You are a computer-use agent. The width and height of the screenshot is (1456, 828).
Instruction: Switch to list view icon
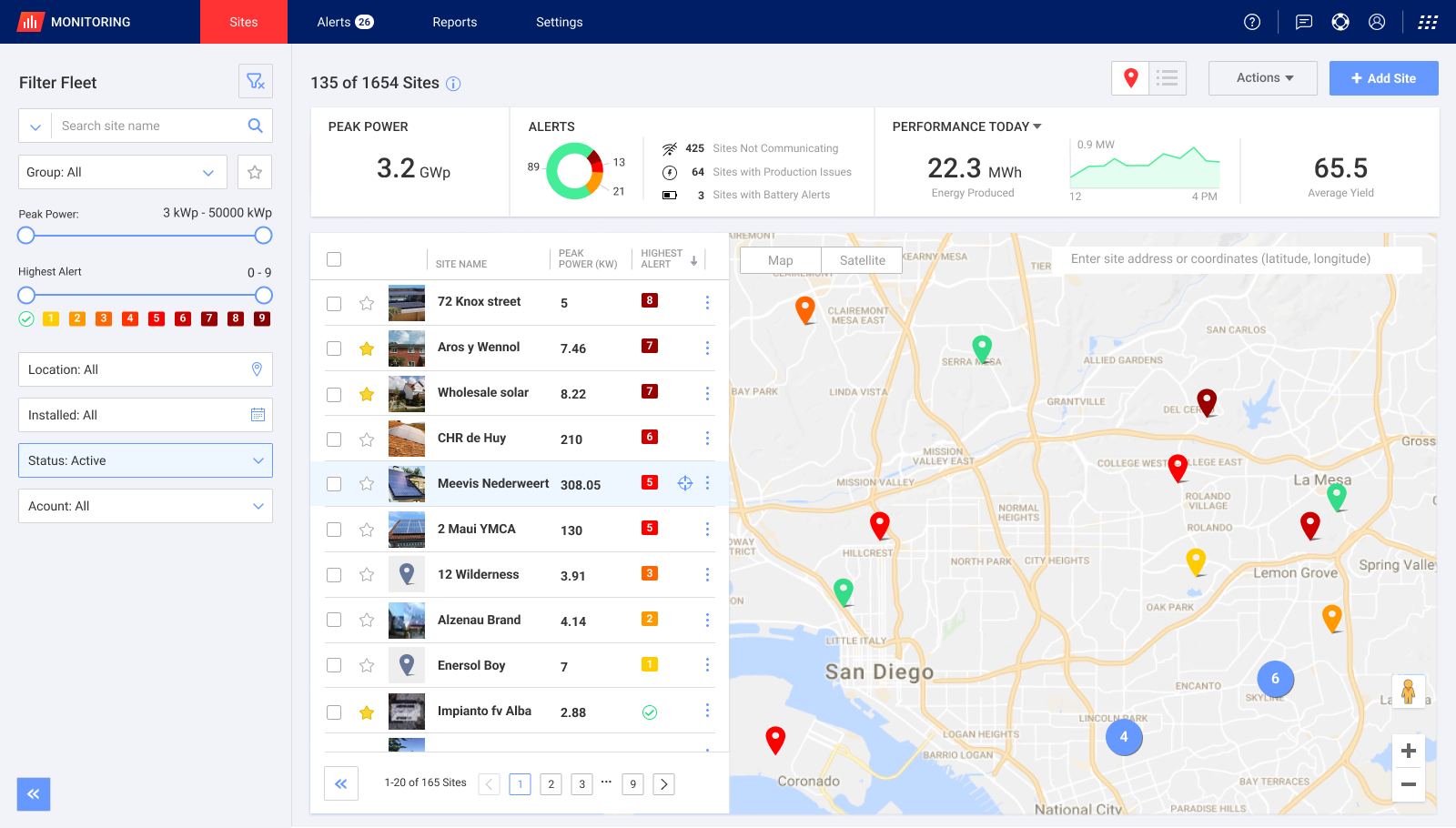1168,78
